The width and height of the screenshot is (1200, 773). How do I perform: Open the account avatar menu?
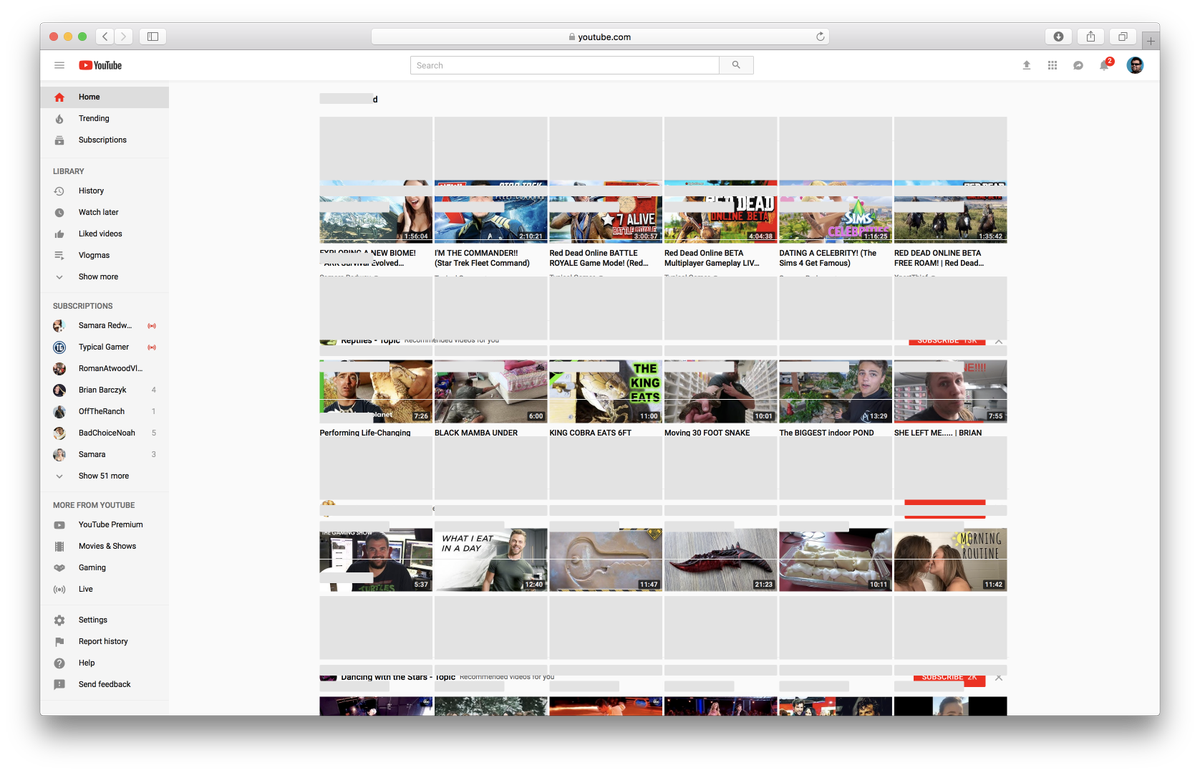tap(1135, 65)
